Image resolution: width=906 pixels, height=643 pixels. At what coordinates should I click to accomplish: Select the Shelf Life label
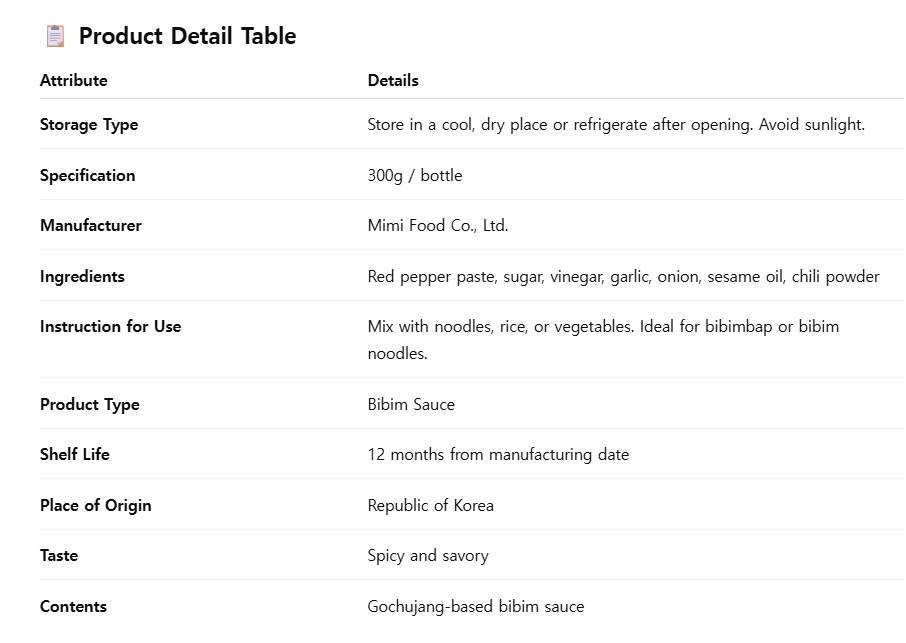(75, 454)
